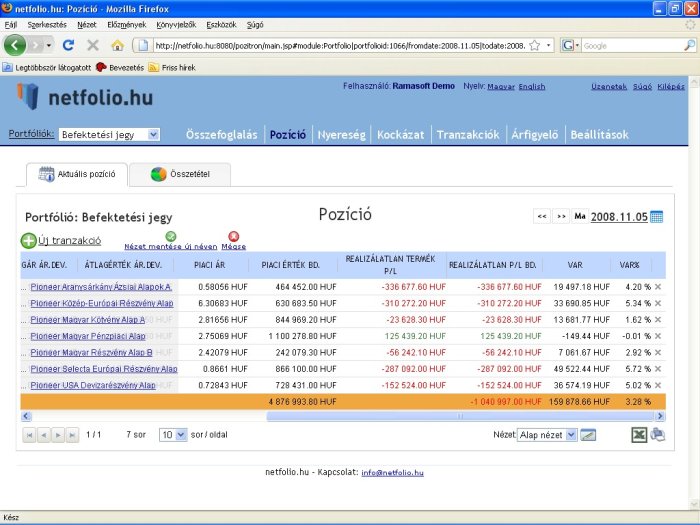
Task: Open the Üzenetek link
Action: pyautogui.click(x=609, y=87)
